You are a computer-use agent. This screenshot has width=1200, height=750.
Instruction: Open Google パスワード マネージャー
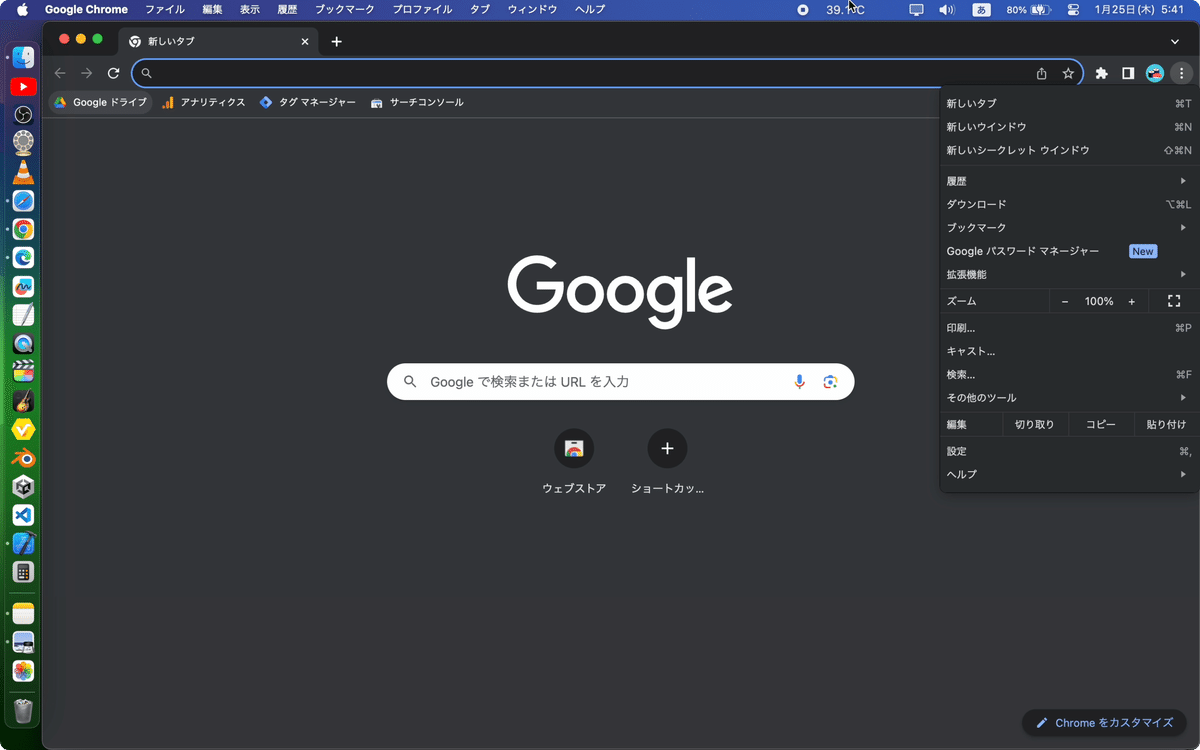click(1069, 251)
